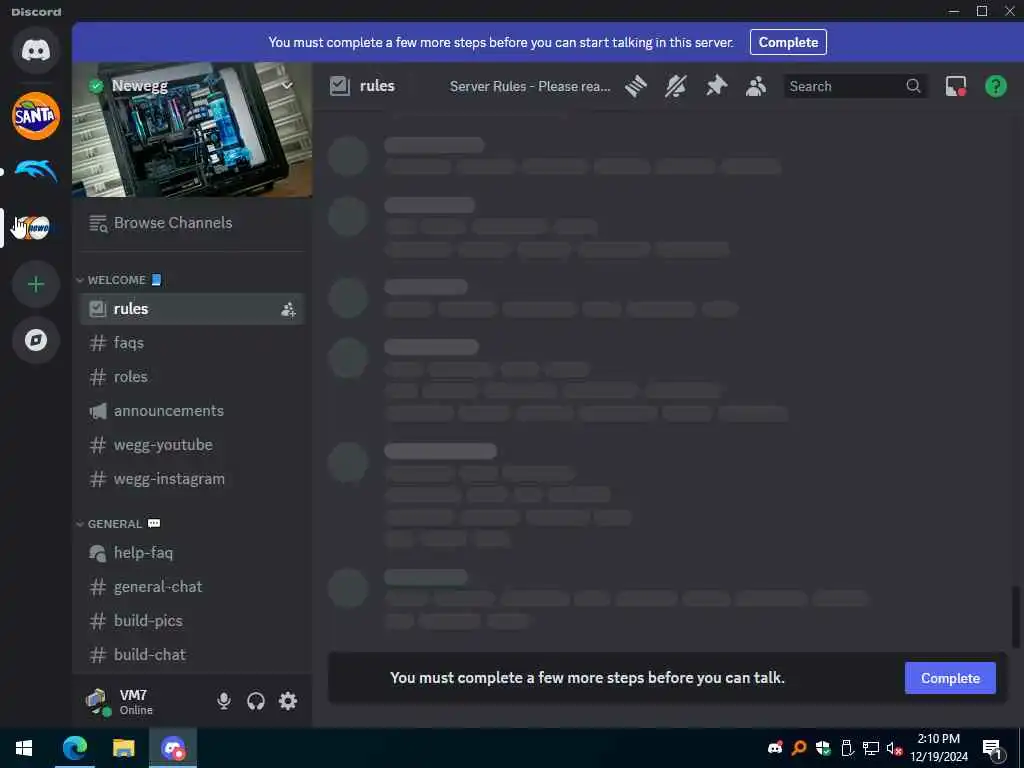The width and height of the screenshot is (1024, 768).
Task: Click Windows Security shield tray icon
Action: point(823,748)
